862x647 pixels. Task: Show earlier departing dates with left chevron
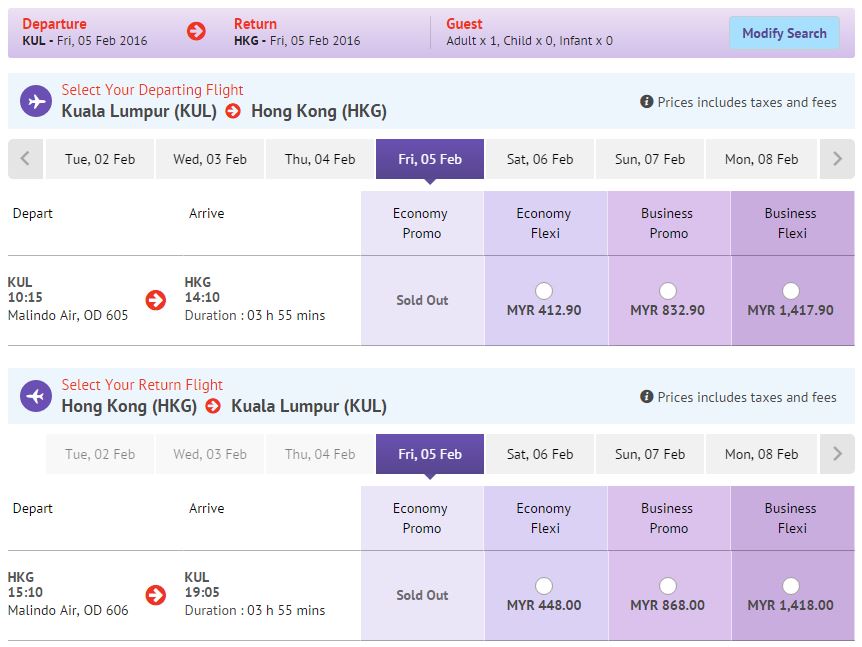[25, 158]
